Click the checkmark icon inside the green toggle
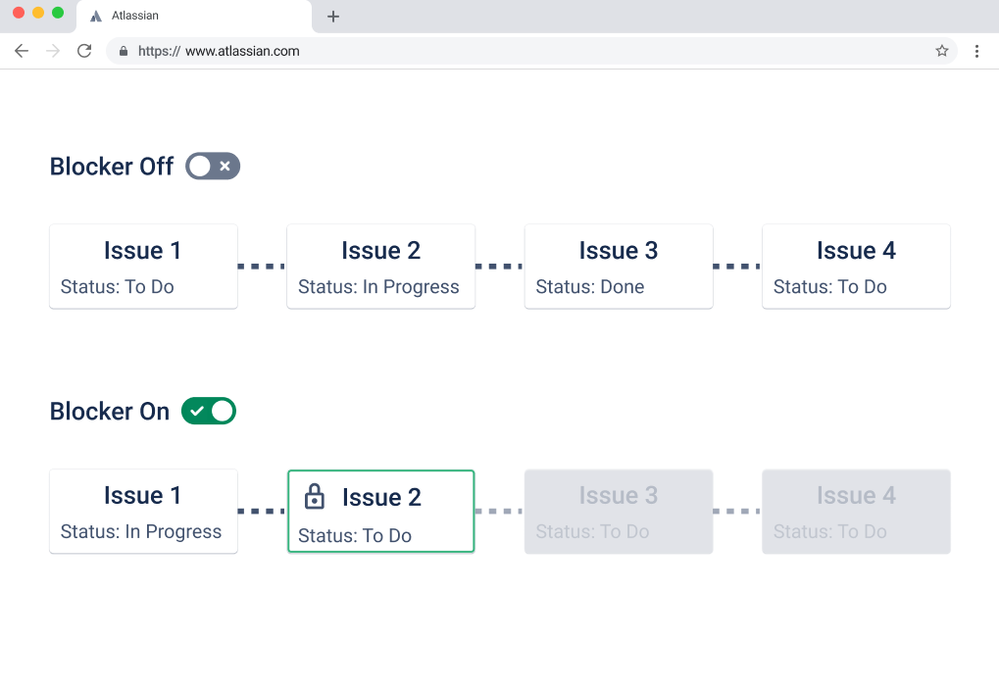This screenshot has height=690, width=999. pyautogui.click(x=197, y=411)
